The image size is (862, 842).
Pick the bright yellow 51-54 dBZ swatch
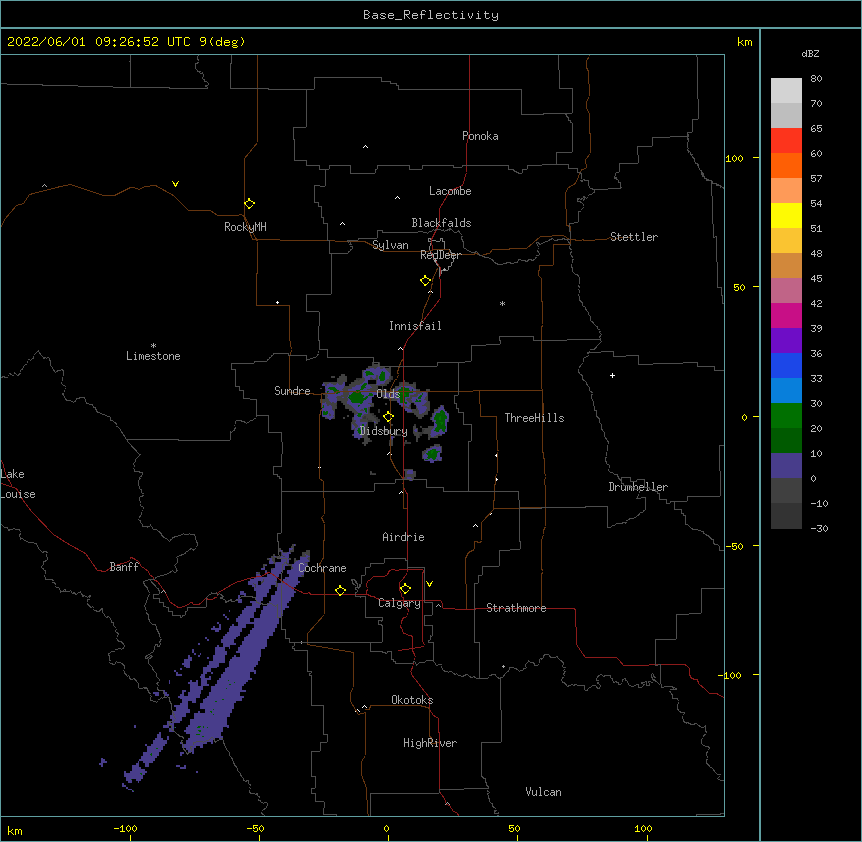coord(786,215)
